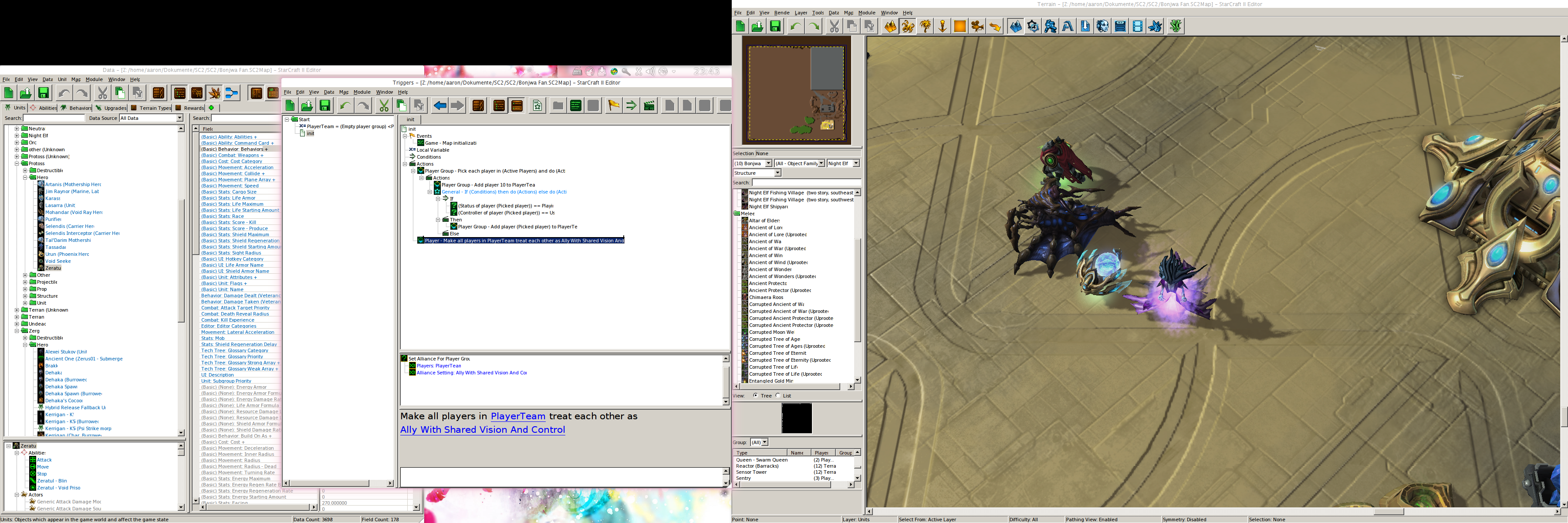Click the New Event yellow flag icon in Triggers
This screenshot has width=1568, height=523.
[614, 106]
